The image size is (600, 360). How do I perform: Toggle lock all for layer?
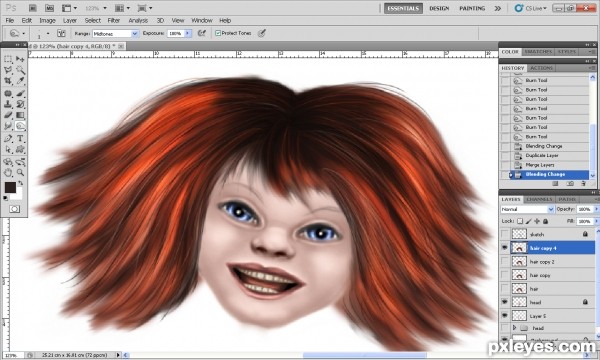click(545, 221)
